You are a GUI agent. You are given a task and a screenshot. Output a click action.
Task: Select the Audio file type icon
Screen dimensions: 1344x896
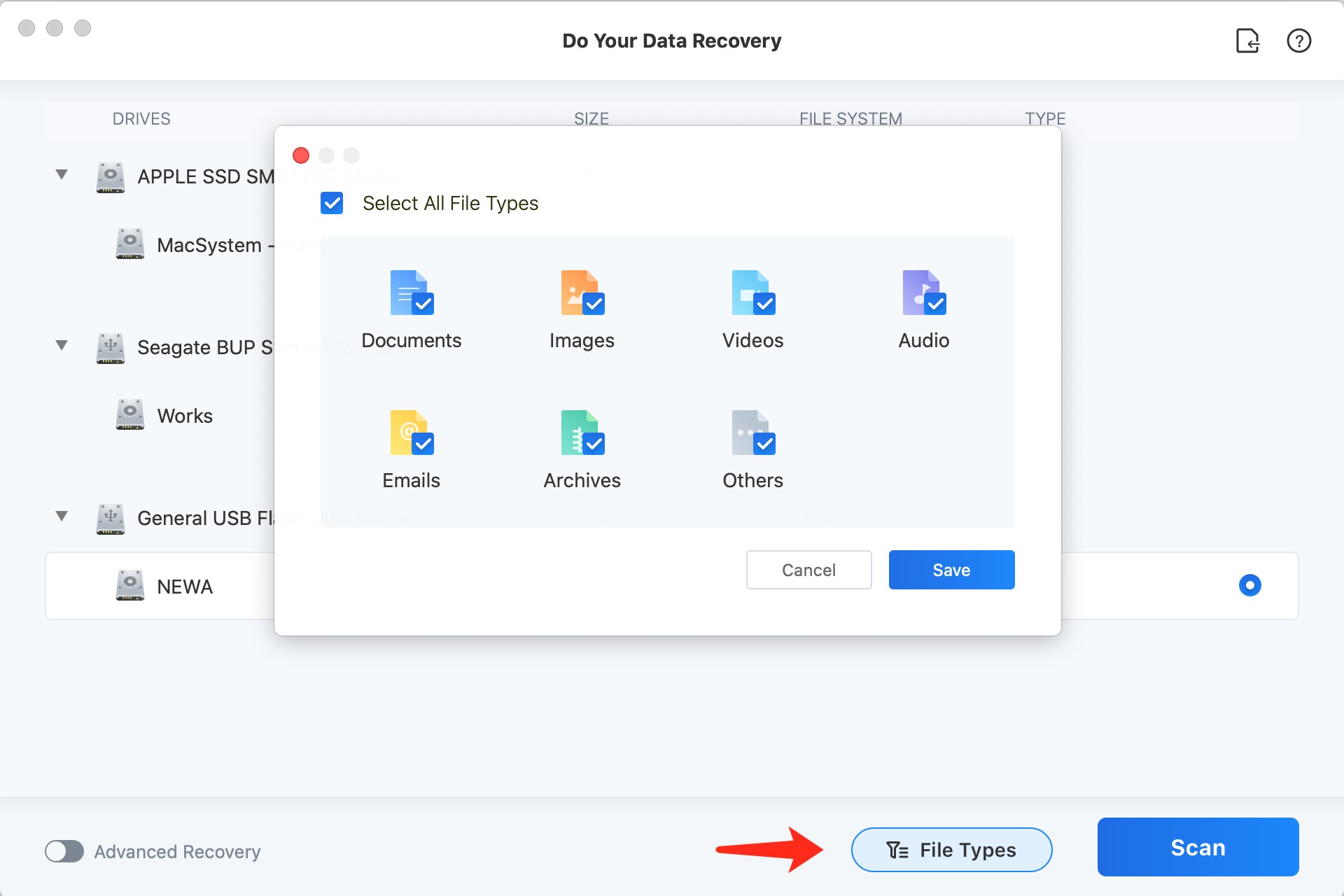[924, 293]
